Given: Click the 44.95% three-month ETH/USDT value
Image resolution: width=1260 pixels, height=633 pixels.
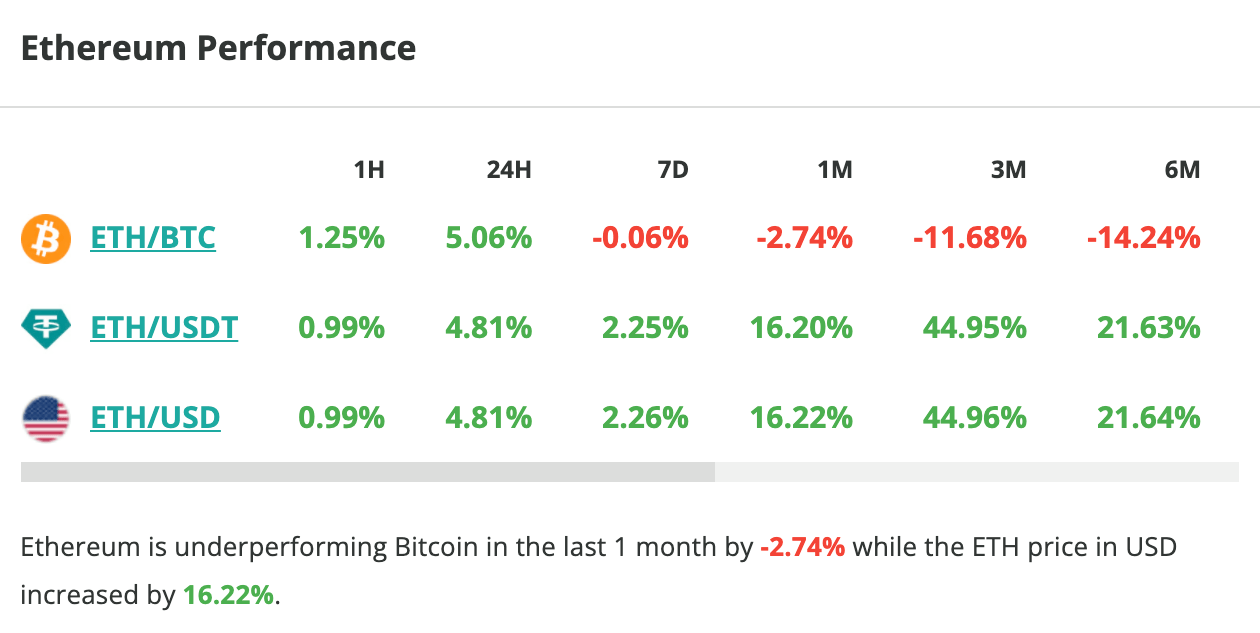Looking at the screenshot, I should 974,327.
